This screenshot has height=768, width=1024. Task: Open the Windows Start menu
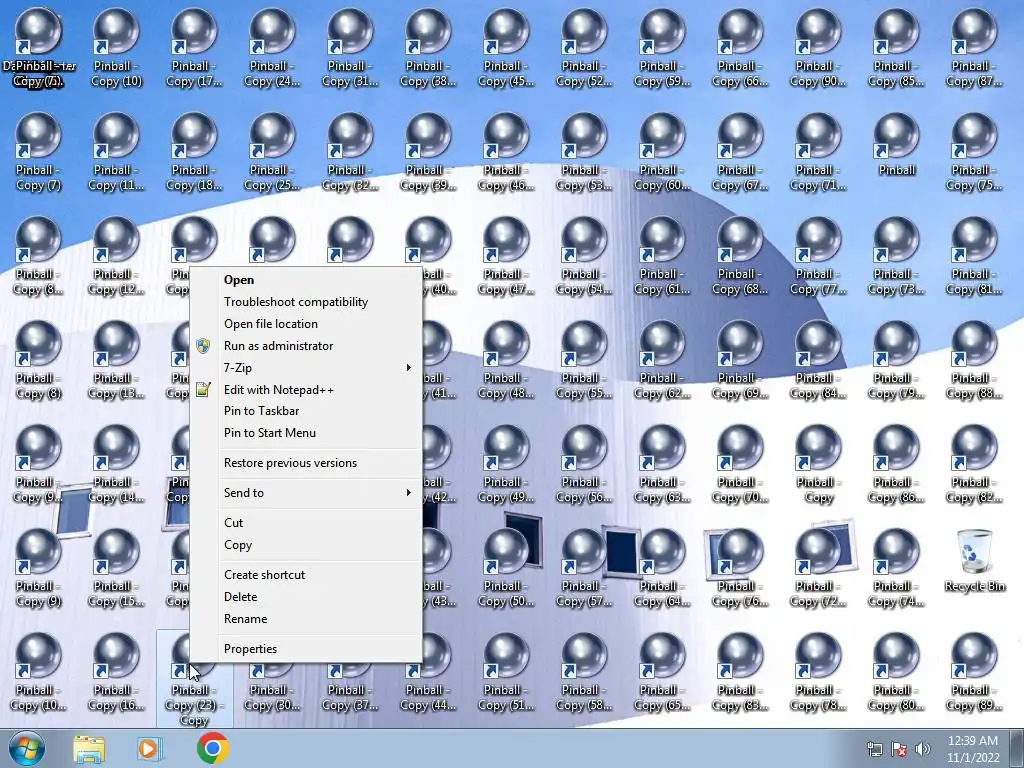tap(27, 748)
